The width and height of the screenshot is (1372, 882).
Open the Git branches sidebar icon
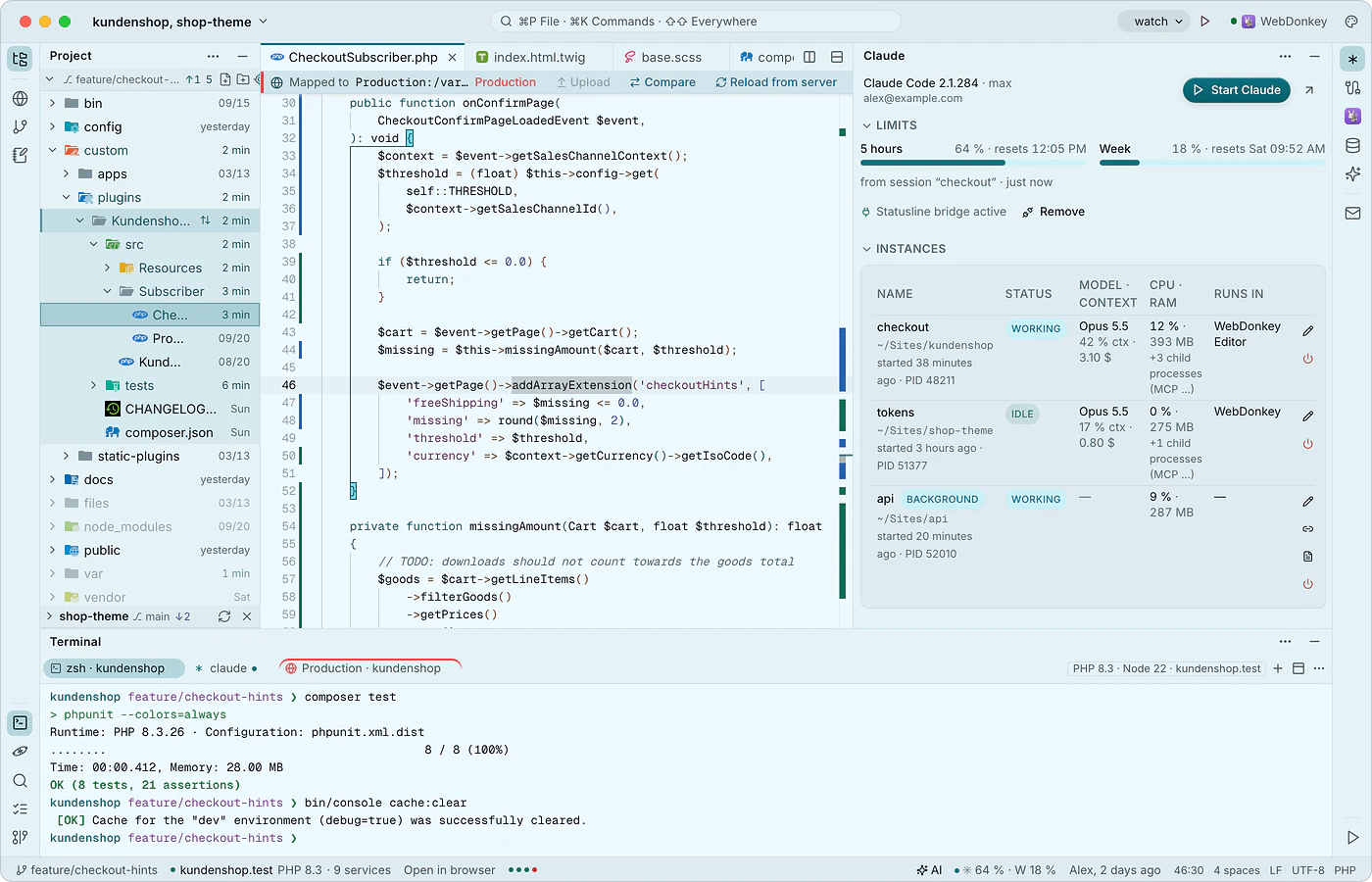[x=20, y=126]
